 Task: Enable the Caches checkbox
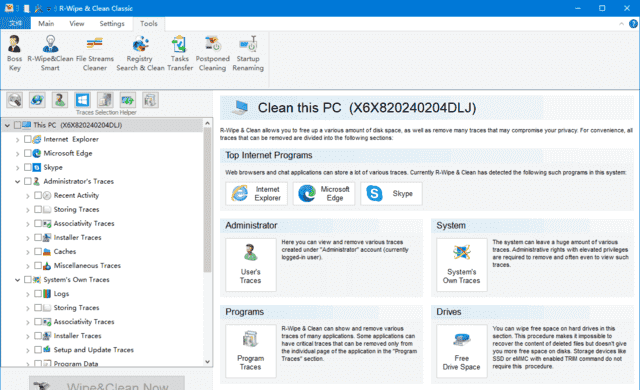(x=38, y=251)
